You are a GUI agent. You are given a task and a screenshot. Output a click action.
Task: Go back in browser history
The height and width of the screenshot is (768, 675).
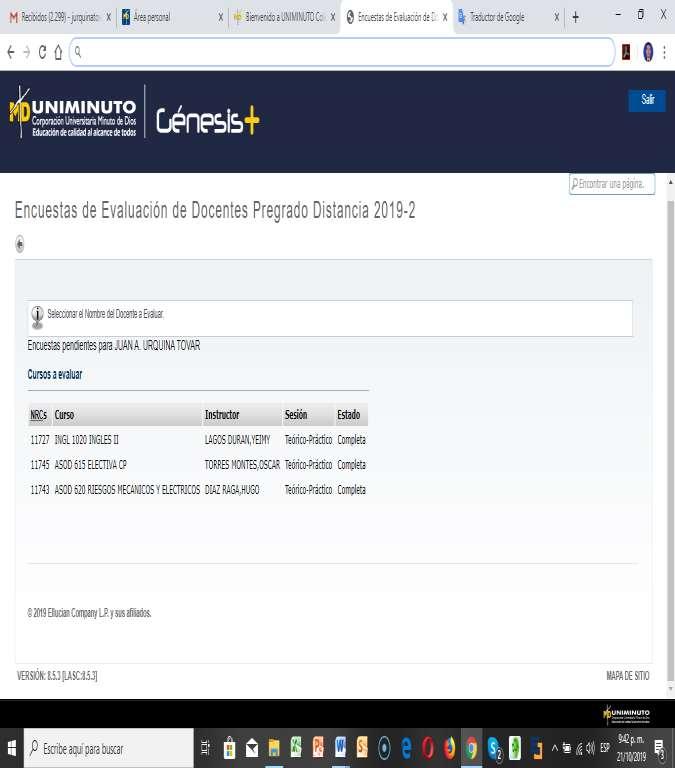pyautogui.click(x=11, y=52)
